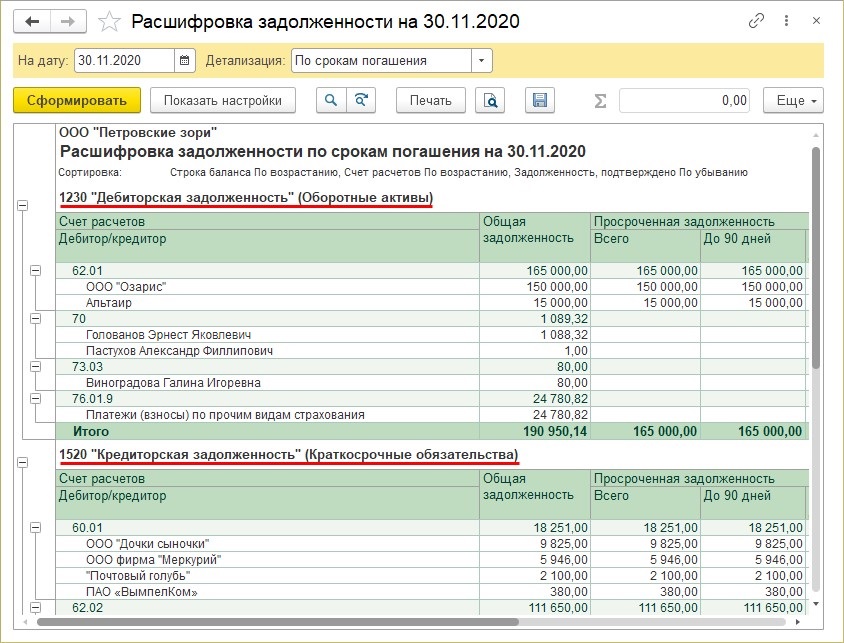
Task: Click the scroll right arrow at the bottom
Action: 798,622
